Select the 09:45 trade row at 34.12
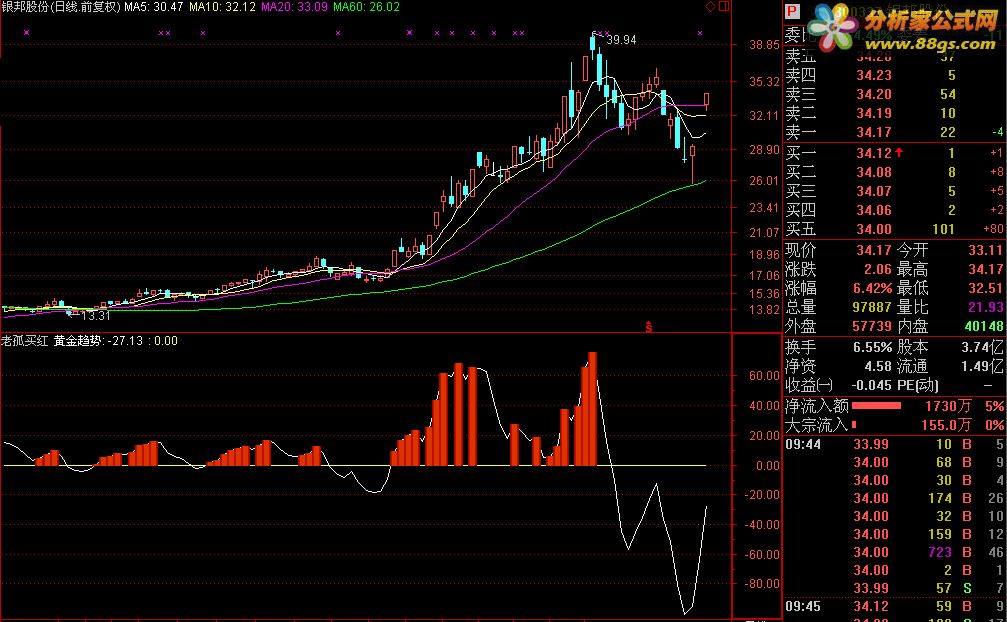 pyautogui.click(x=895, y=606)
